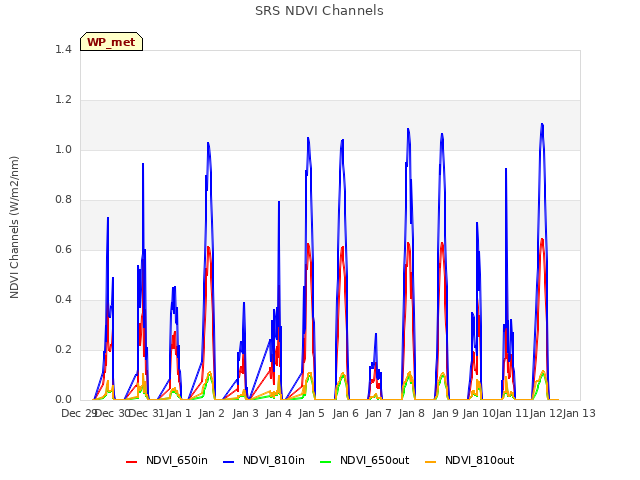The width and height of the screenshot is (640, 480).
Task: Click the 0.0 y-axis tick label
Action: tap(63, 400)
